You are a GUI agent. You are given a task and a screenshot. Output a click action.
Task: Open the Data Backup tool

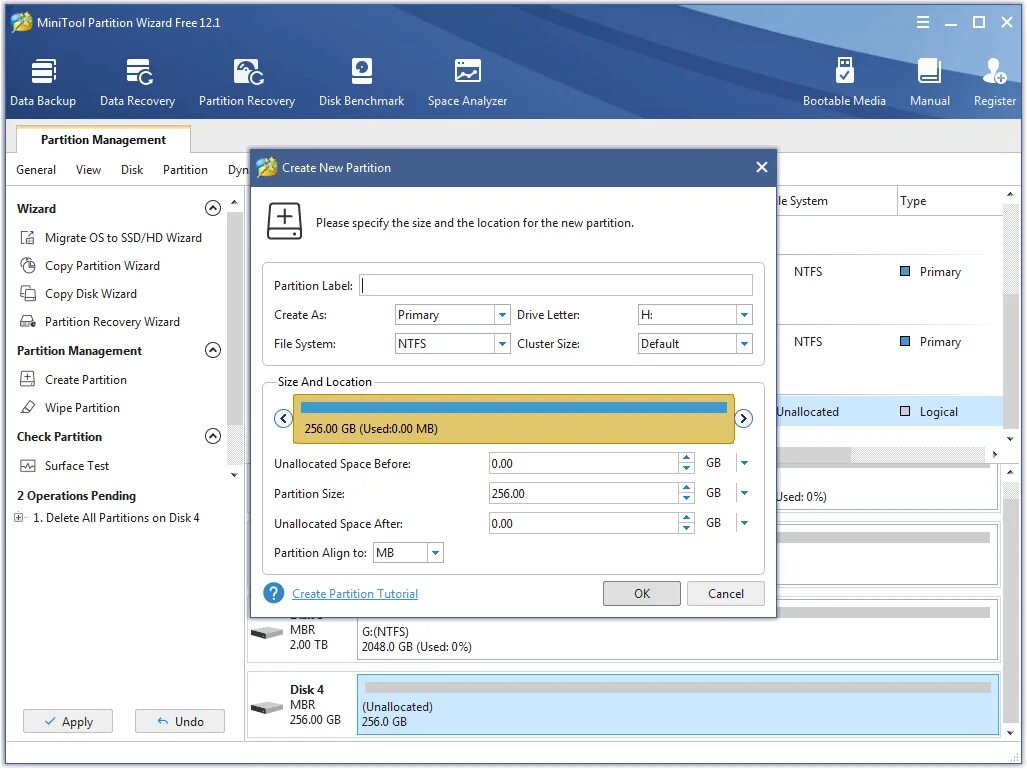click(43, 83)
